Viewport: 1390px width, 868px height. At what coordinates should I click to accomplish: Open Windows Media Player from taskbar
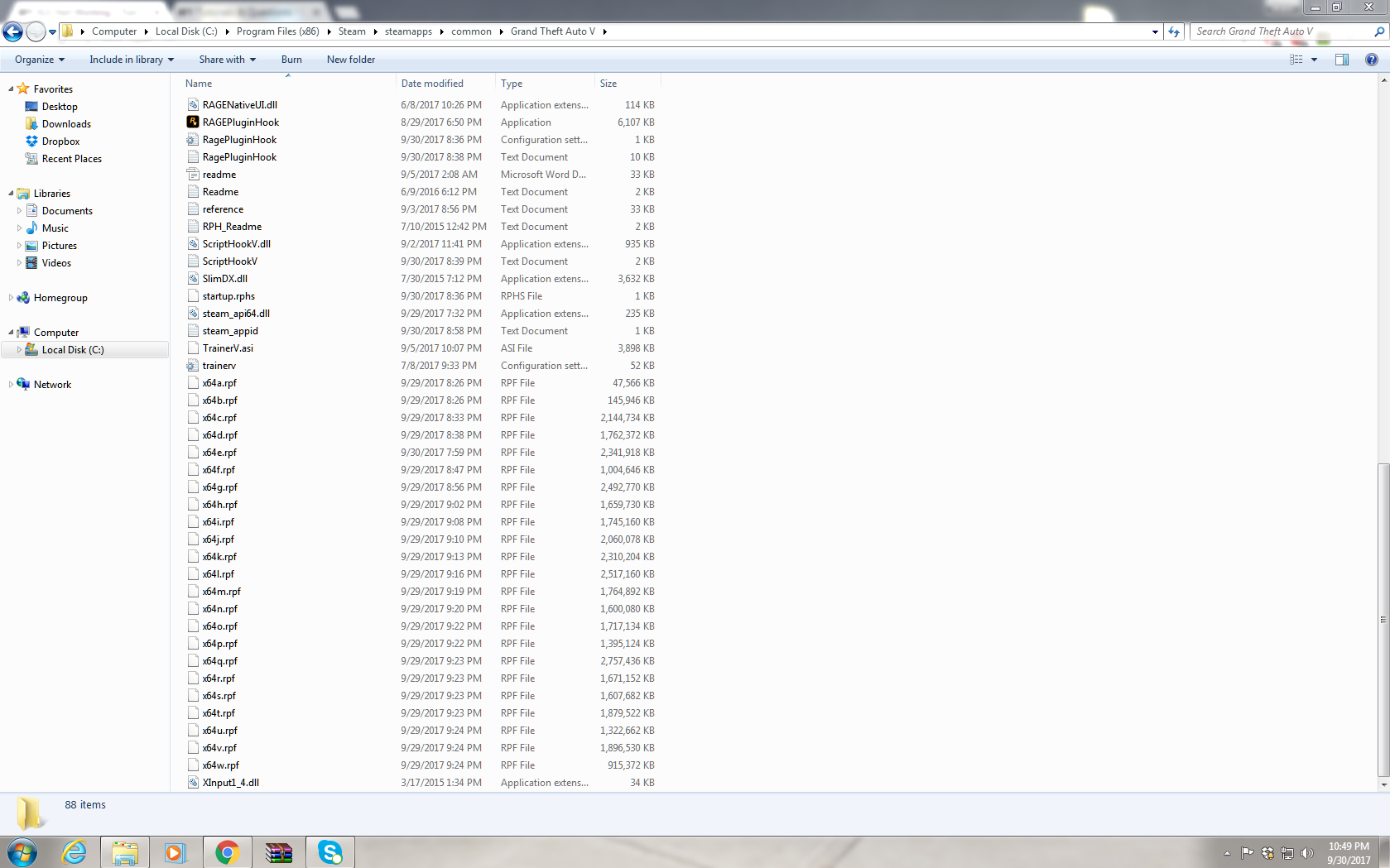tap(176, 852)
